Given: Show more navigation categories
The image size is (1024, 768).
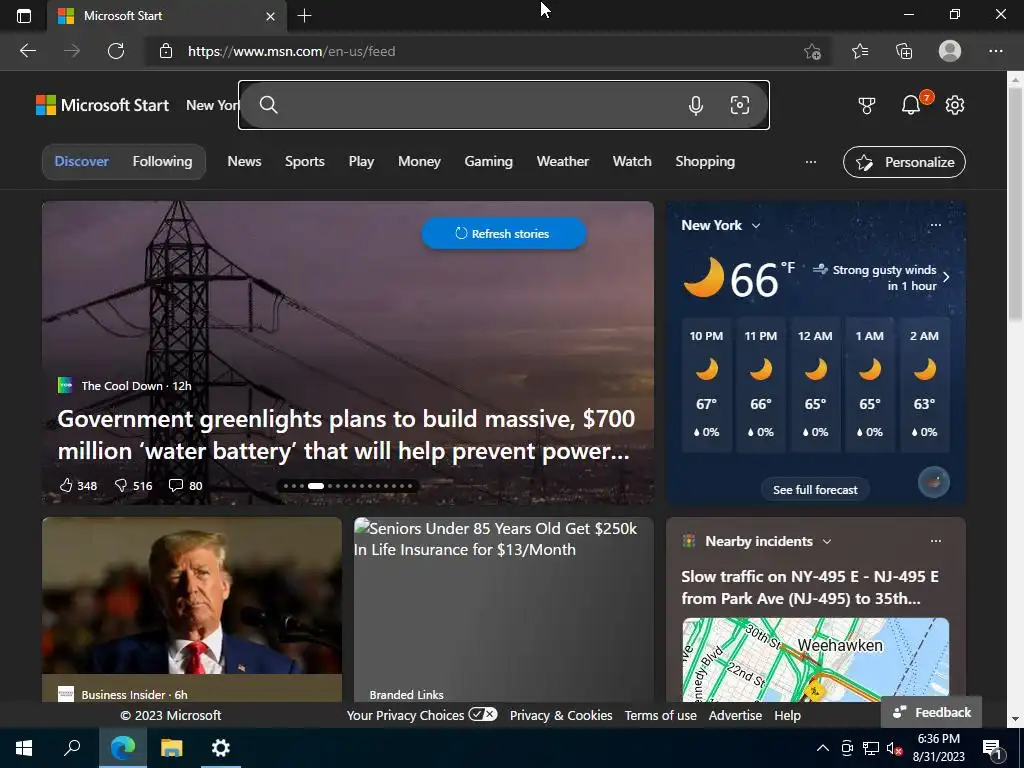Looking at the screenshot, I should pyautogui.click(x=810, y=162).
